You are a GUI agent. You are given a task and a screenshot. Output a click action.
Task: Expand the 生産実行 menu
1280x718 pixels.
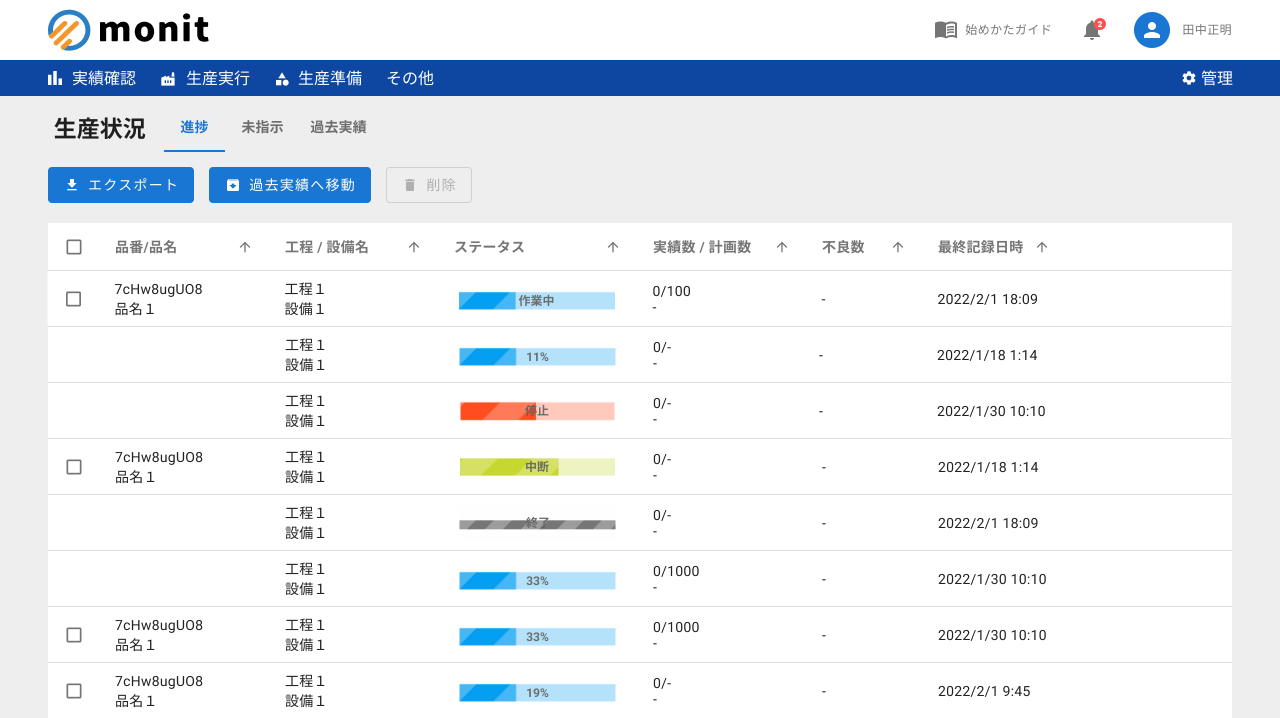pos(205,78)
